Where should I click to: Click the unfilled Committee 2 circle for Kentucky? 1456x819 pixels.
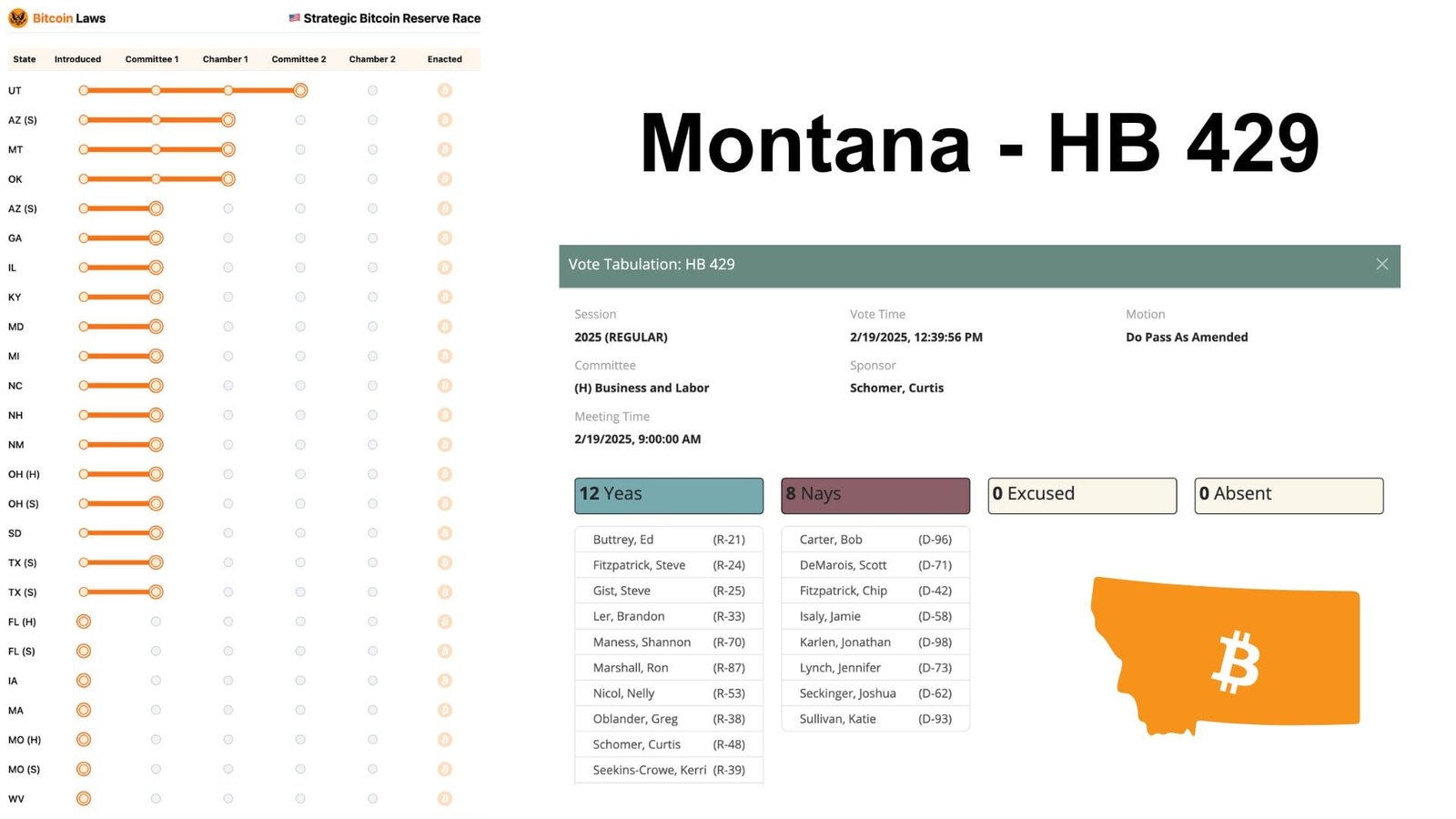coord(300,297)
